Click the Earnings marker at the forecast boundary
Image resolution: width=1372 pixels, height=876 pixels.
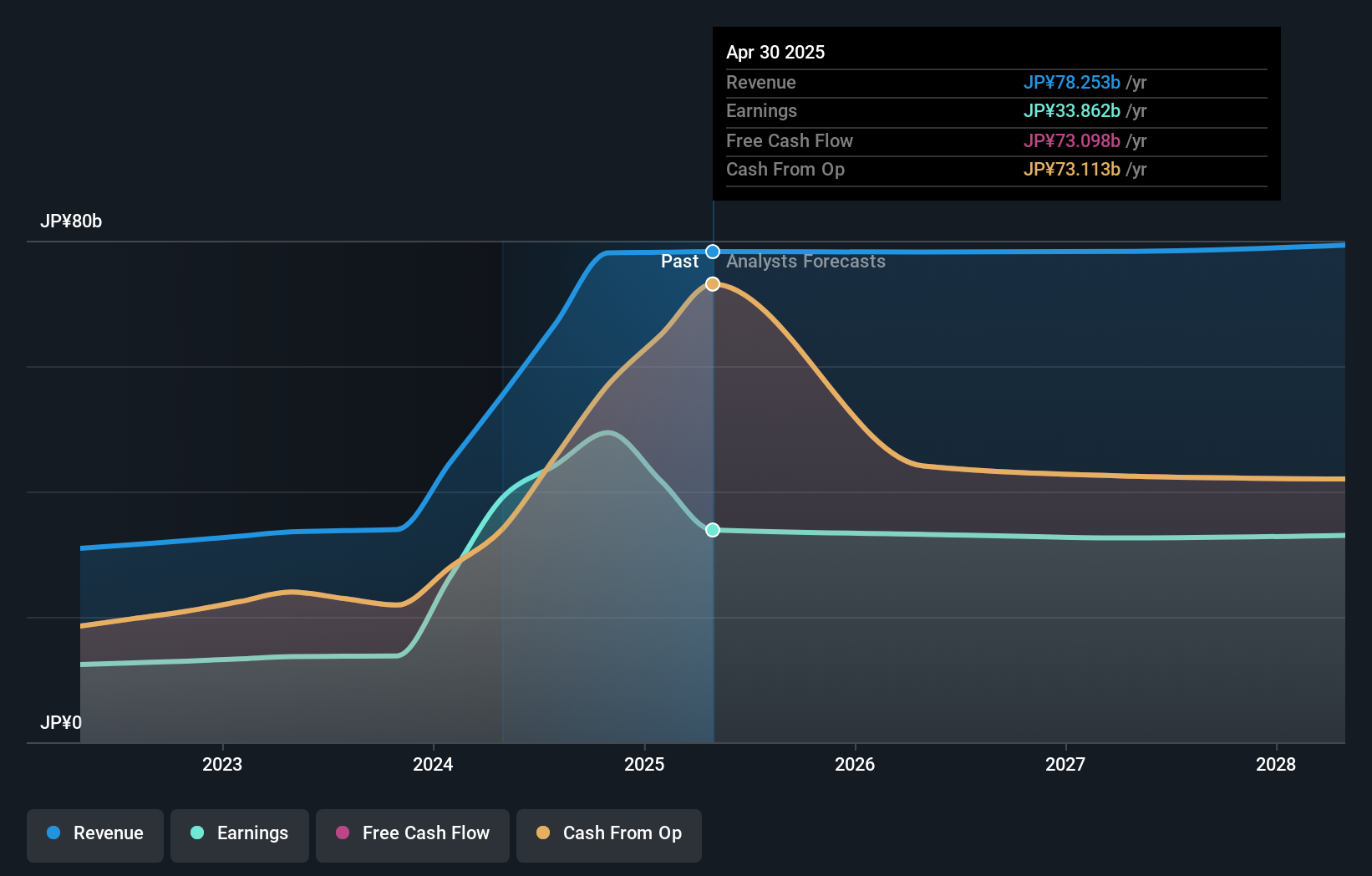pos(712,529)
